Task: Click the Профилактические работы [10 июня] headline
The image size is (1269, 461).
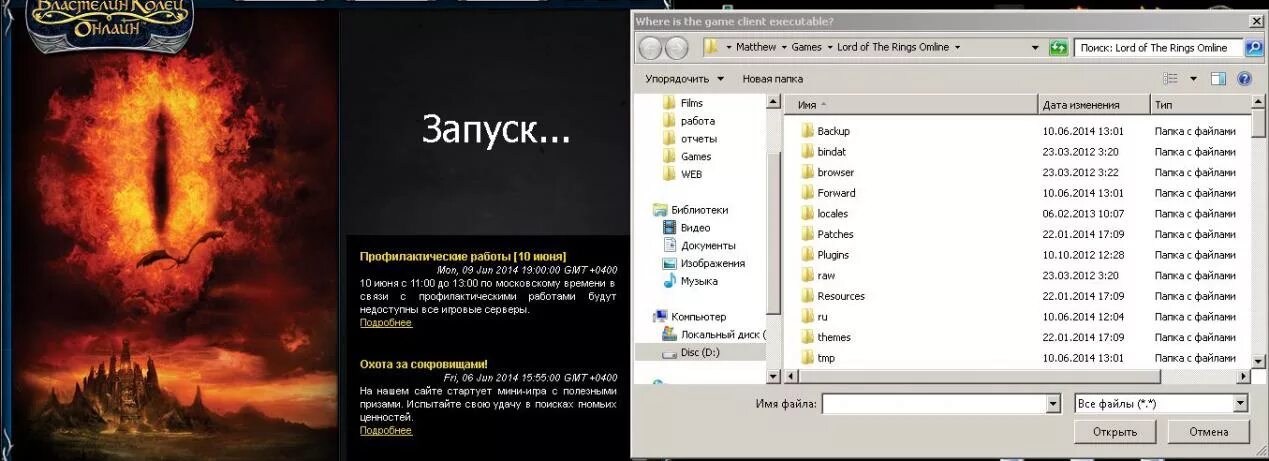Action: tap(463, 256)
